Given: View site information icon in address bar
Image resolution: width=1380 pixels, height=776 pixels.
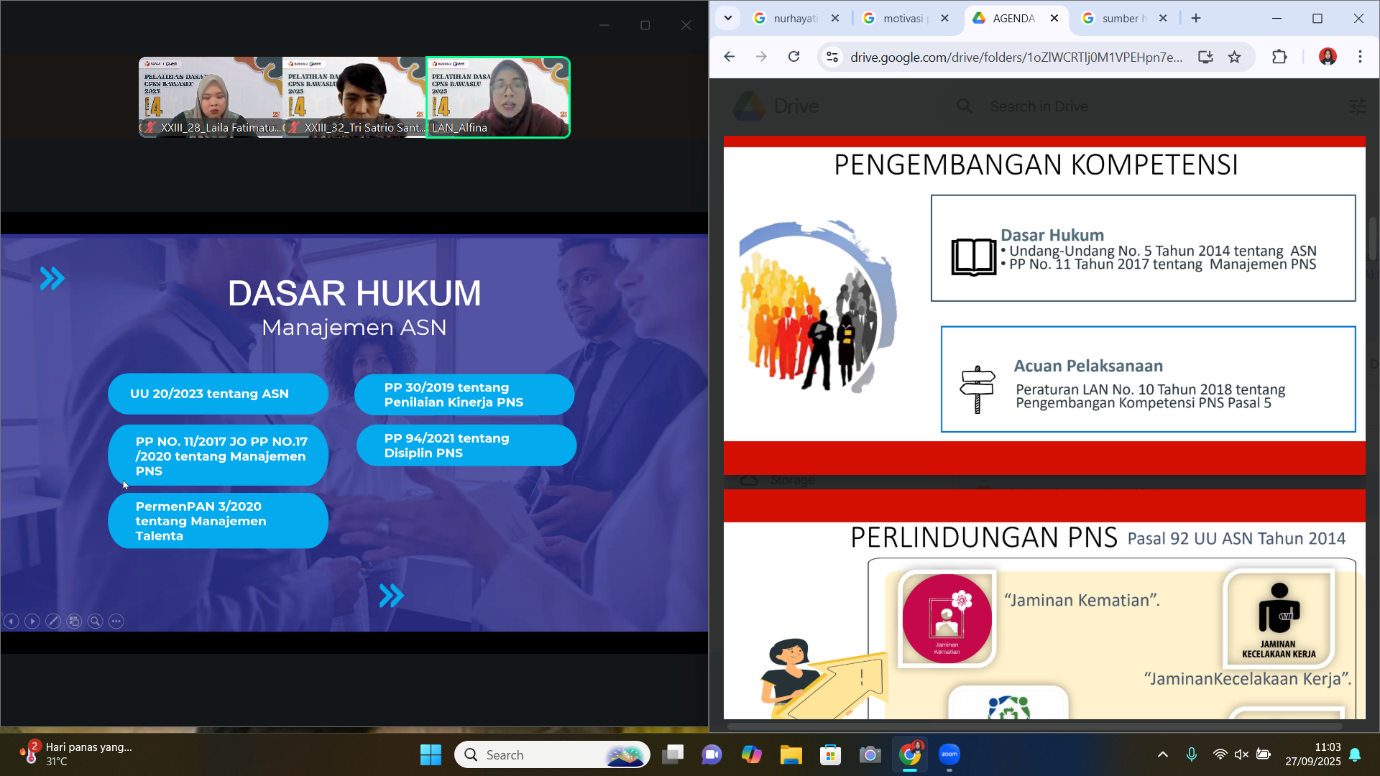Looking at the screenshot, I should click(832, 57).
